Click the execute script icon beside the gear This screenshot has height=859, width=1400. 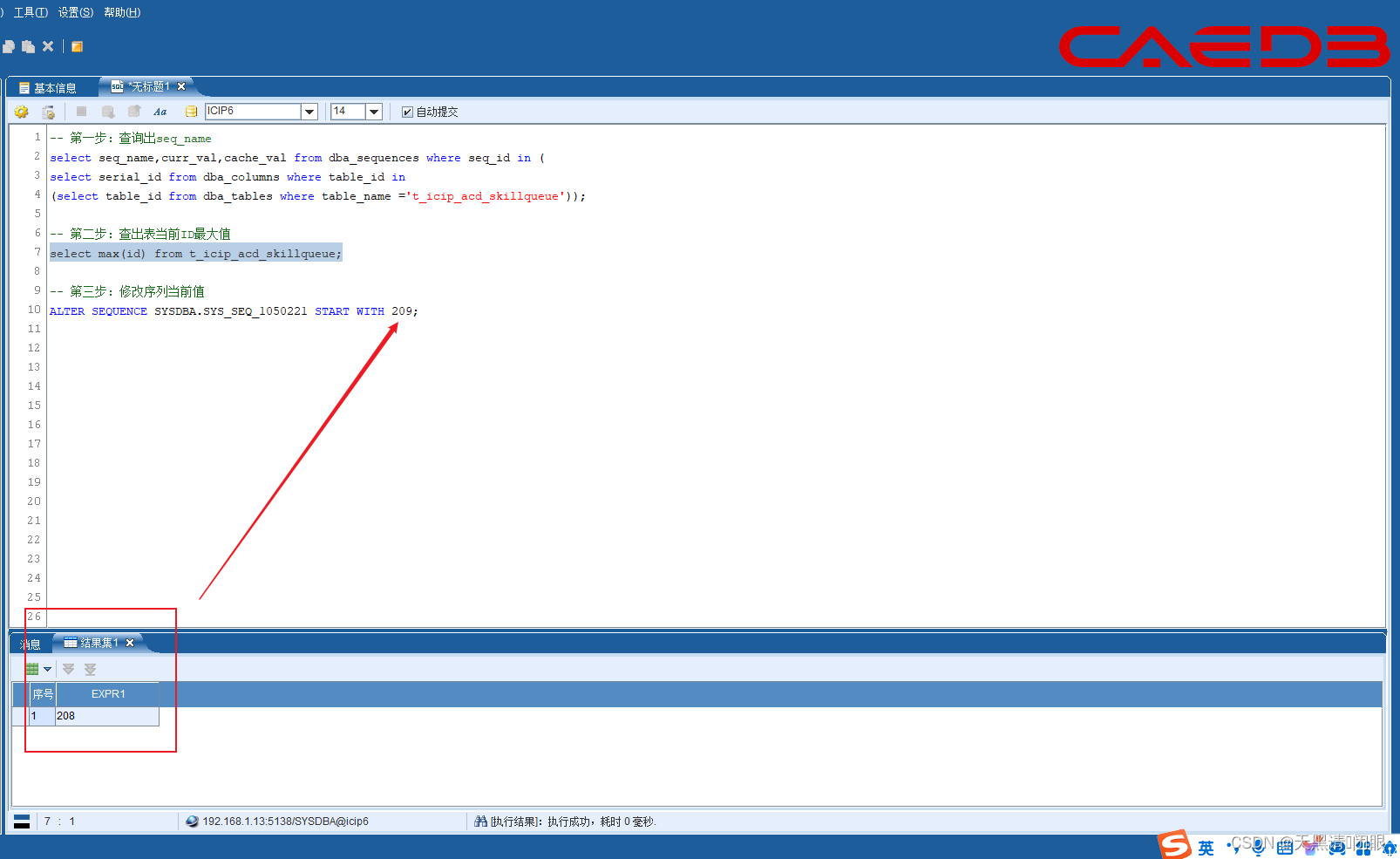[49, 112]
